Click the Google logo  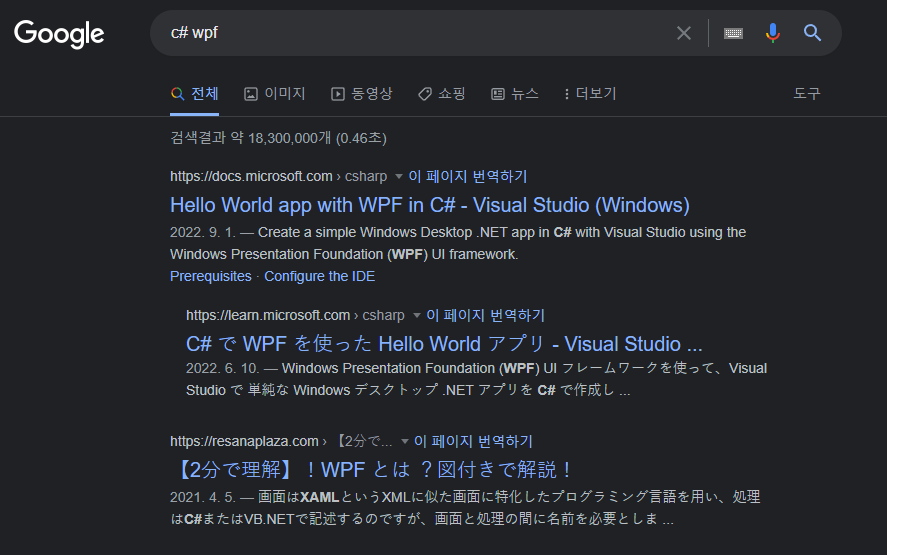click(x=59, y=34)
